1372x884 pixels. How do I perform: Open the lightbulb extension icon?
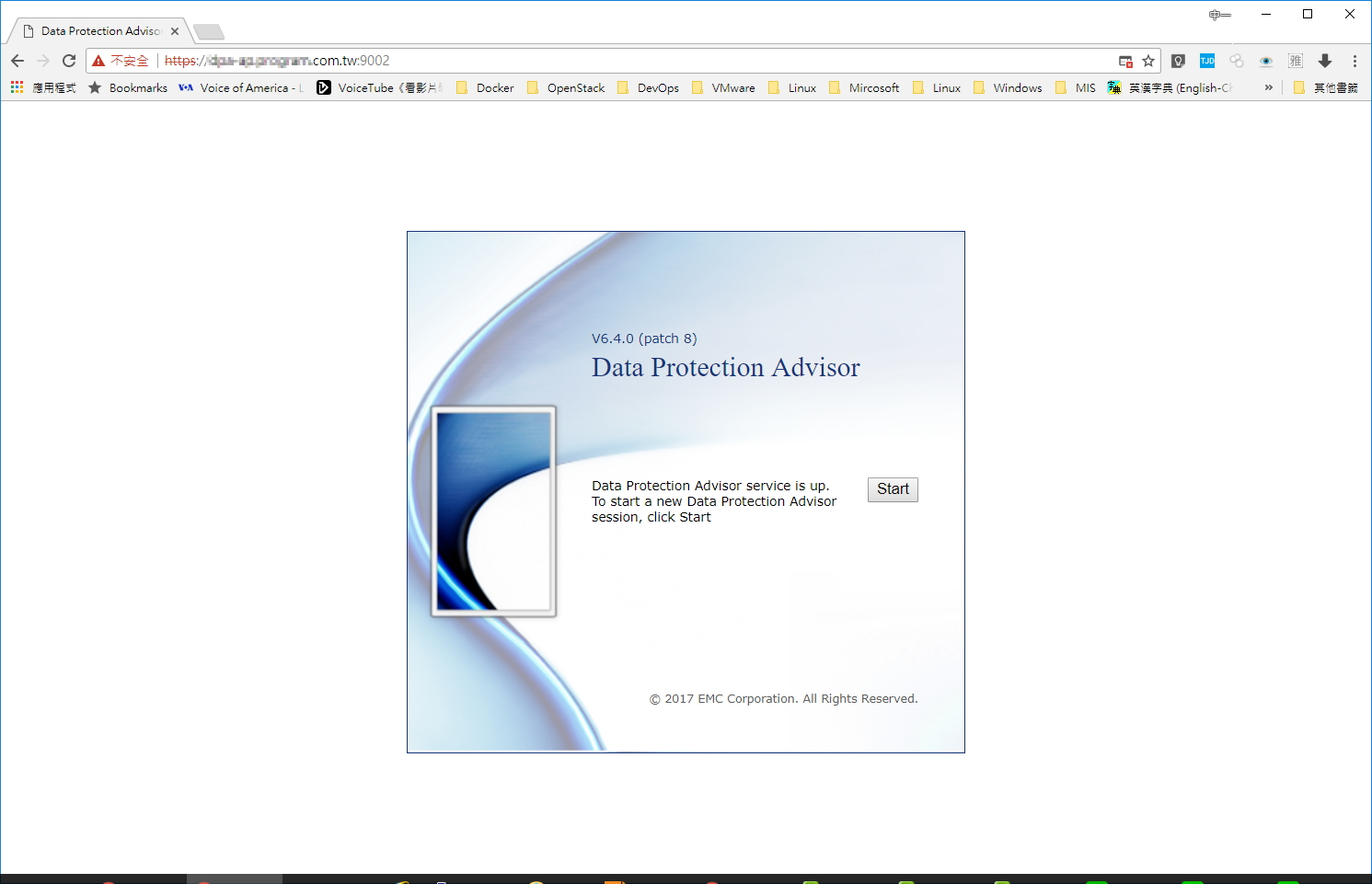(x=1178, y=61)
